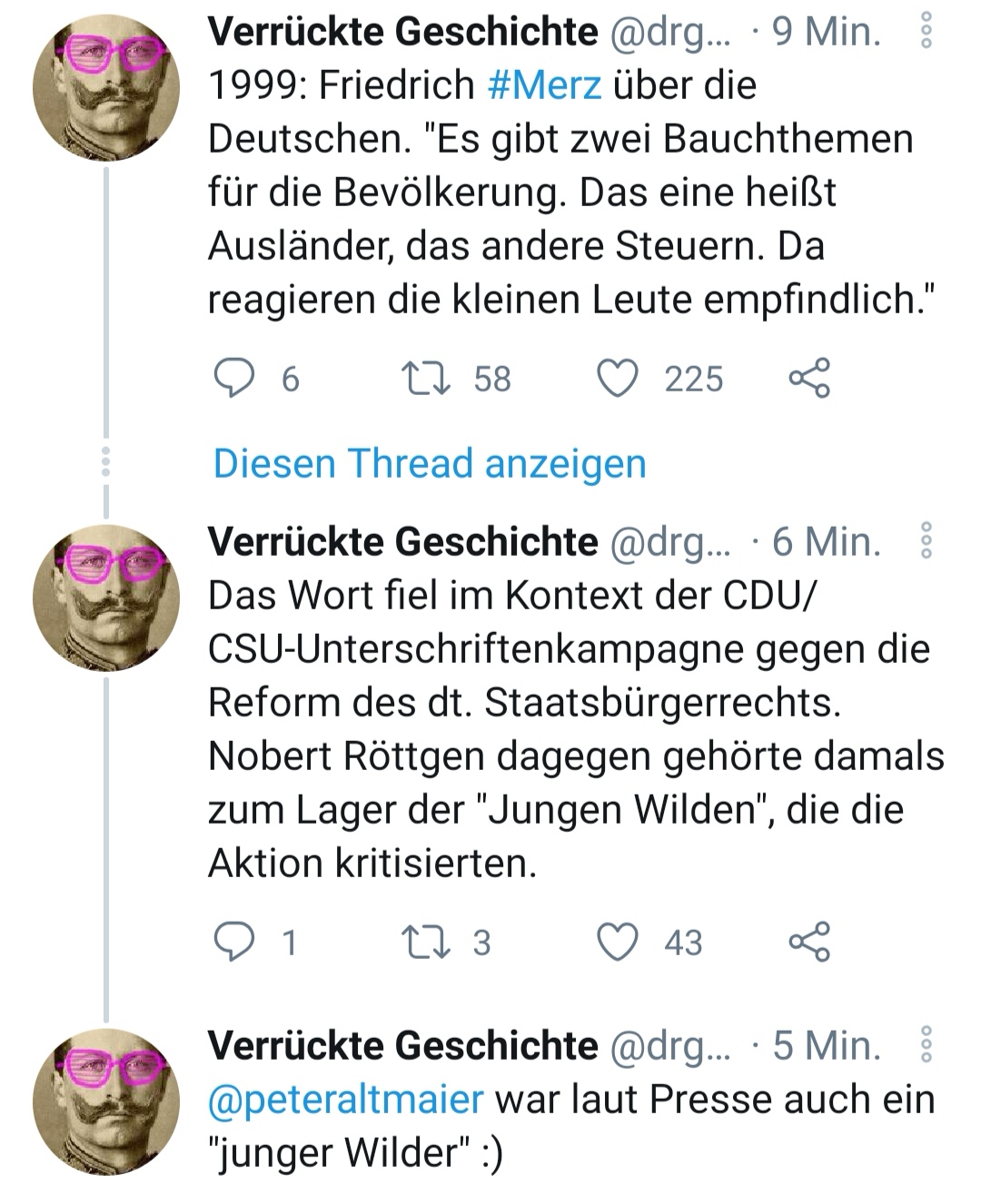
Task: Share the Friedrich Merz quote tweet
Action: click(x=808, y=379)
